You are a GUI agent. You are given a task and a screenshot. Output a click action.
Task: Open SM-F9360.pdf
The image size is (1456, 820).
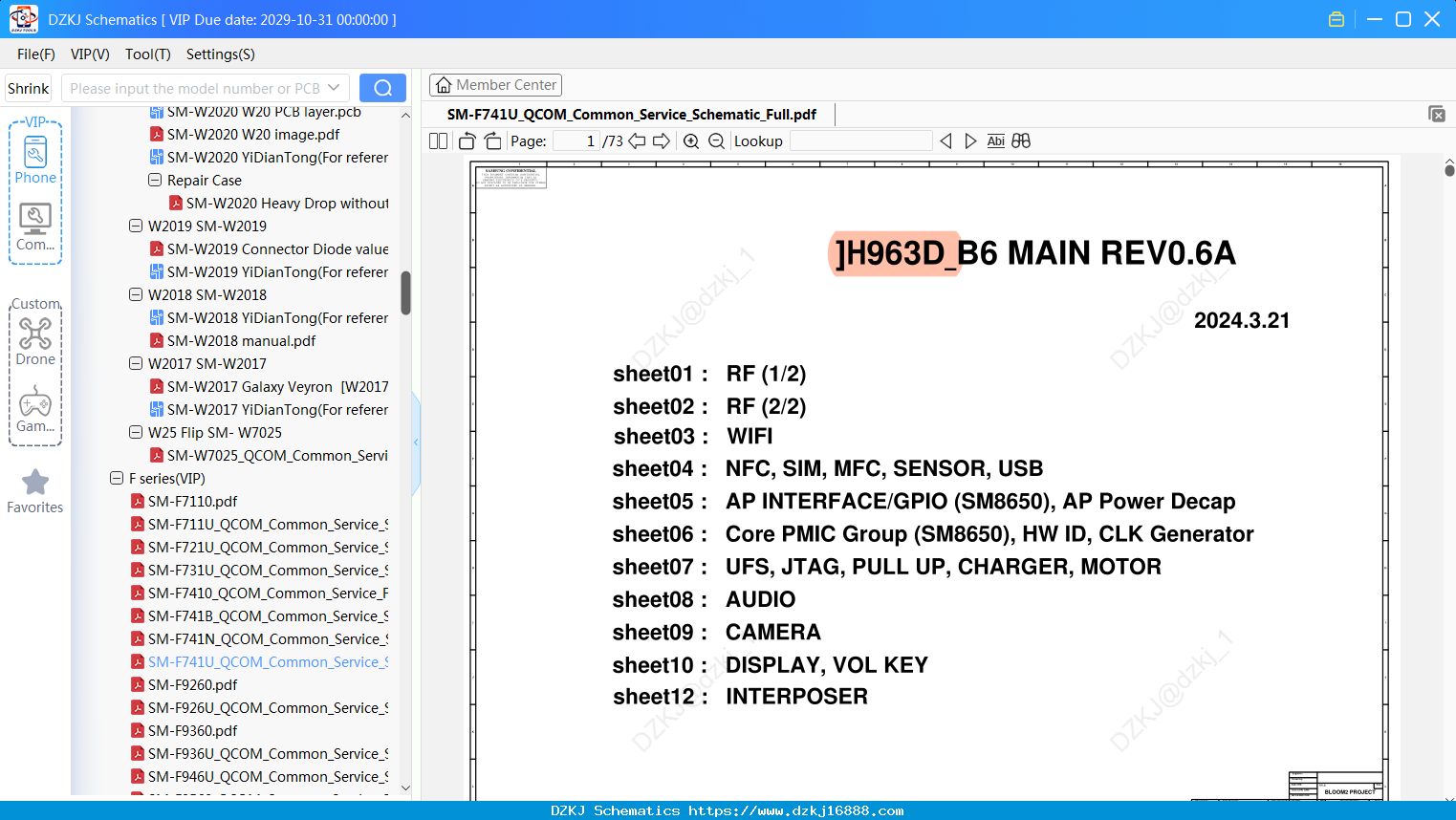click(x=184, y=731)
